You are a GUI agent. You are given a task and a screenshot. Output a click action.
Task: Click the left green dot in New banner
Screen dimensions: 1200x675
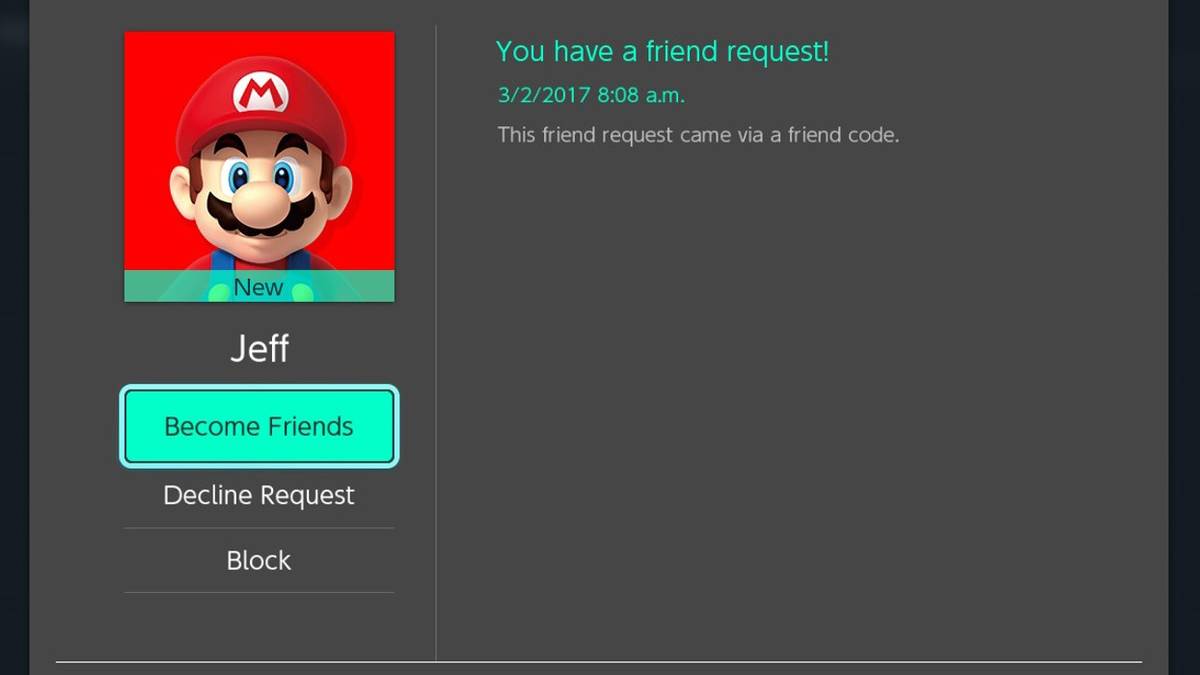coord(218,293)
